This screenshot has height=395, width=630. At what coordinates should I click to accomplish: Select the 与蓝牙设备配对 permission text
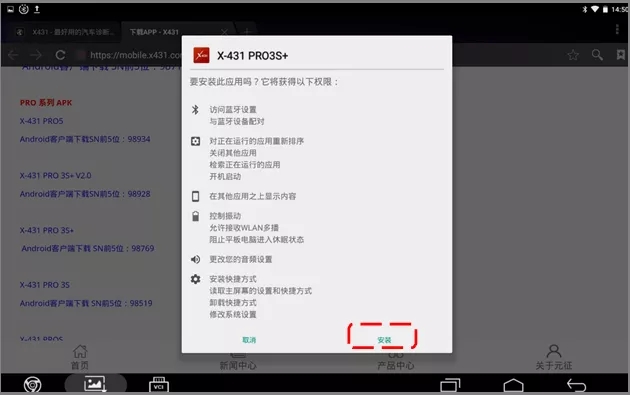(237, 121)
